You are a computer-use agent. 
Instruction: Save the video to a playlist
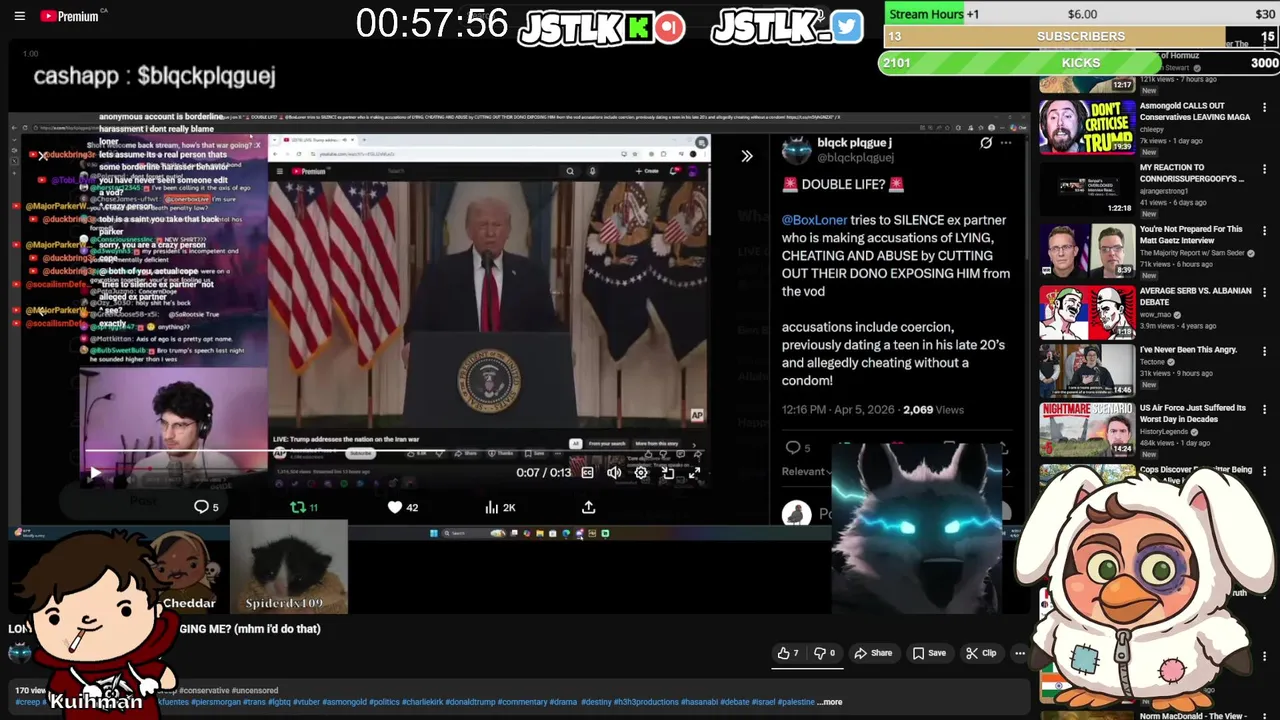928,653
